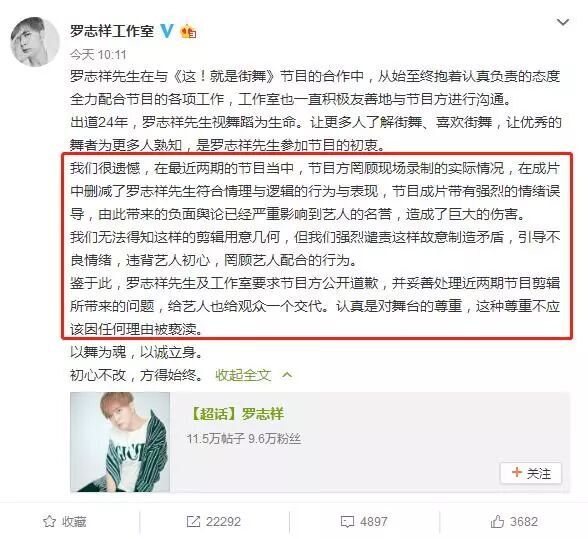Click the blue V verification badge
Screen dimensions: 588x539
(167, 31)
